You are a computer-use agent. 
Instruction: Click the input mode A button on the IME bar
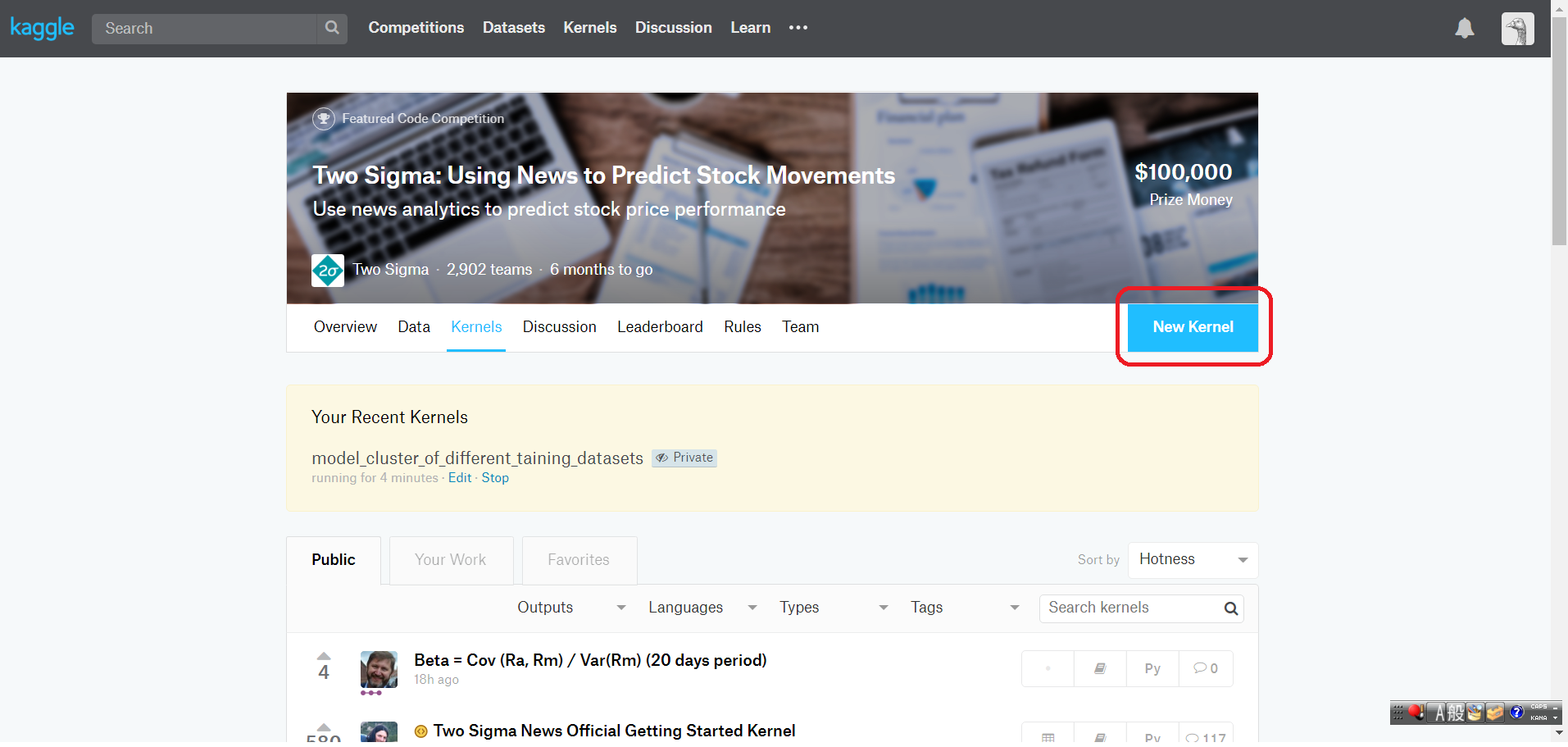pyautogui.click(x=1435, y=713)
